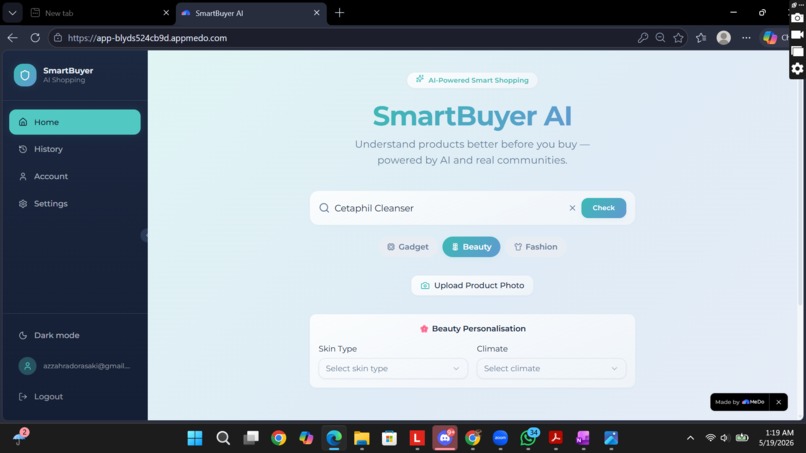Select the Gadget category

click(x=408, y=247)
